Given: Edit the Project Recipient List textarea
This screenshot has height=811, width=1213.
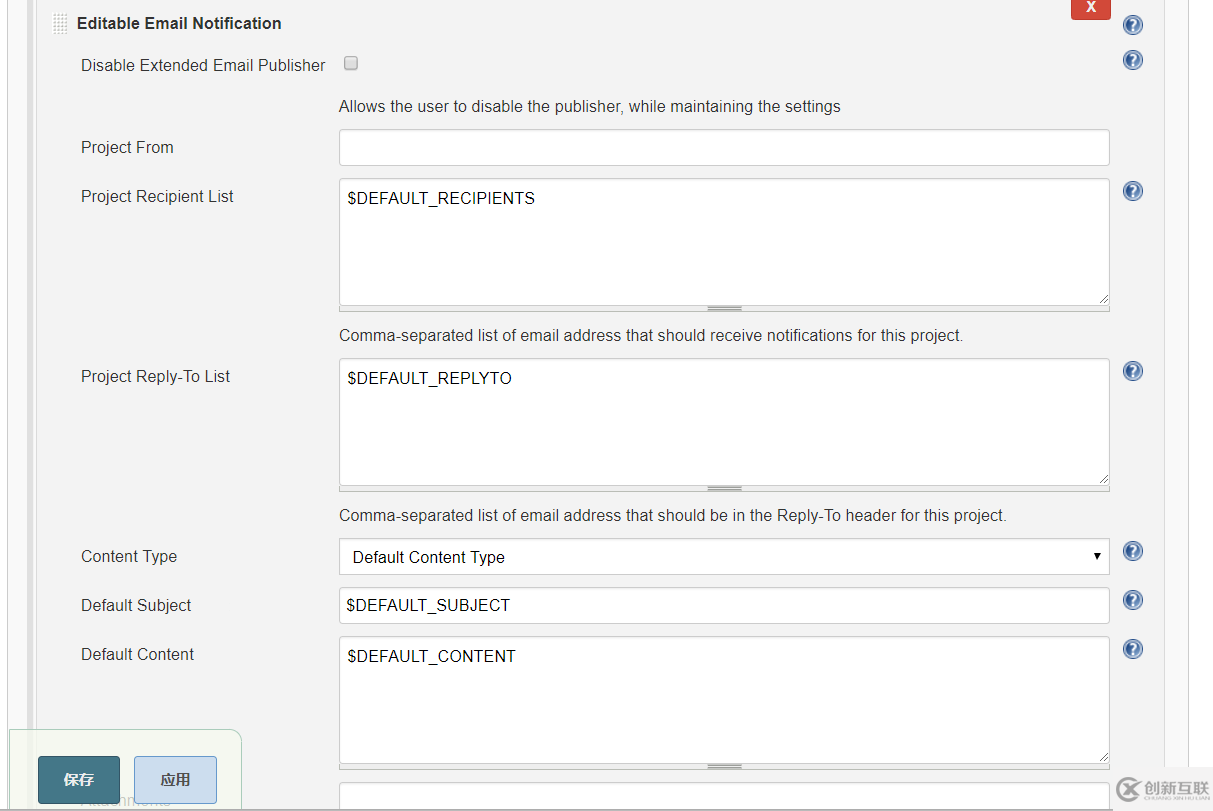Looking at the screenshot, I should coord(724,242).
